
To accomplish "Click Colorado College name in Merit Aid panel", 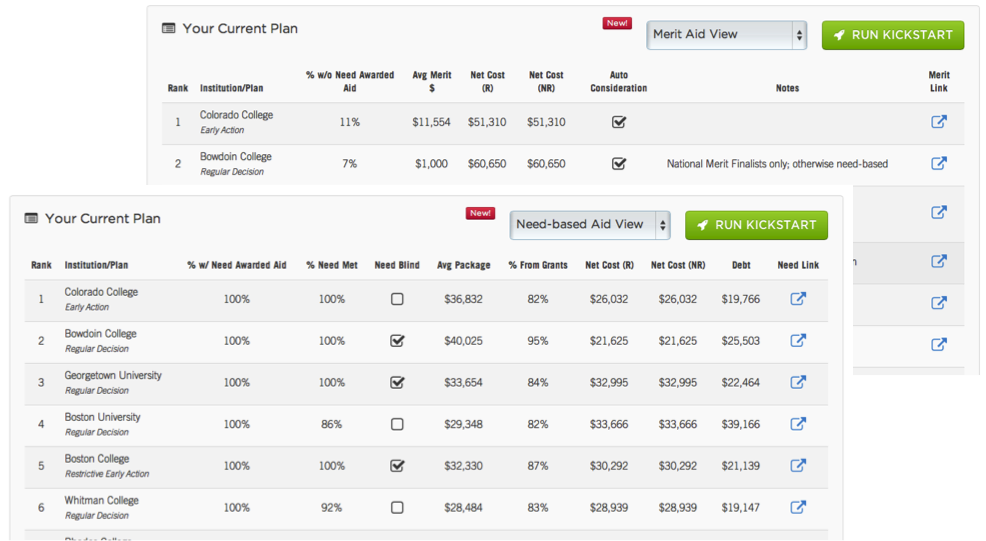I will (236, 114).
